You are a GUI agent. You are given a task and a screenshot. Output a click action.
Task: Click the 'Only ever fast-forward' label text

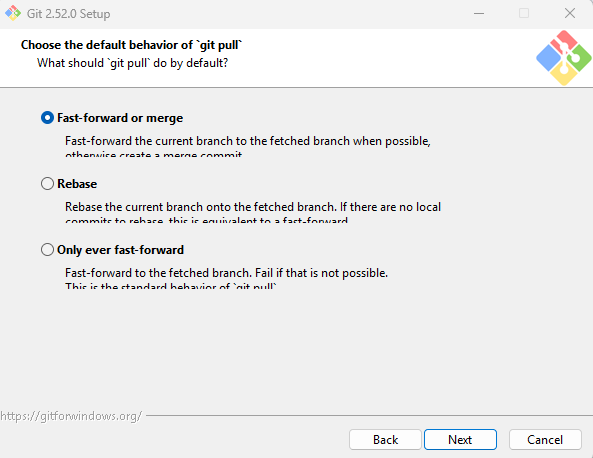[120, 250]
